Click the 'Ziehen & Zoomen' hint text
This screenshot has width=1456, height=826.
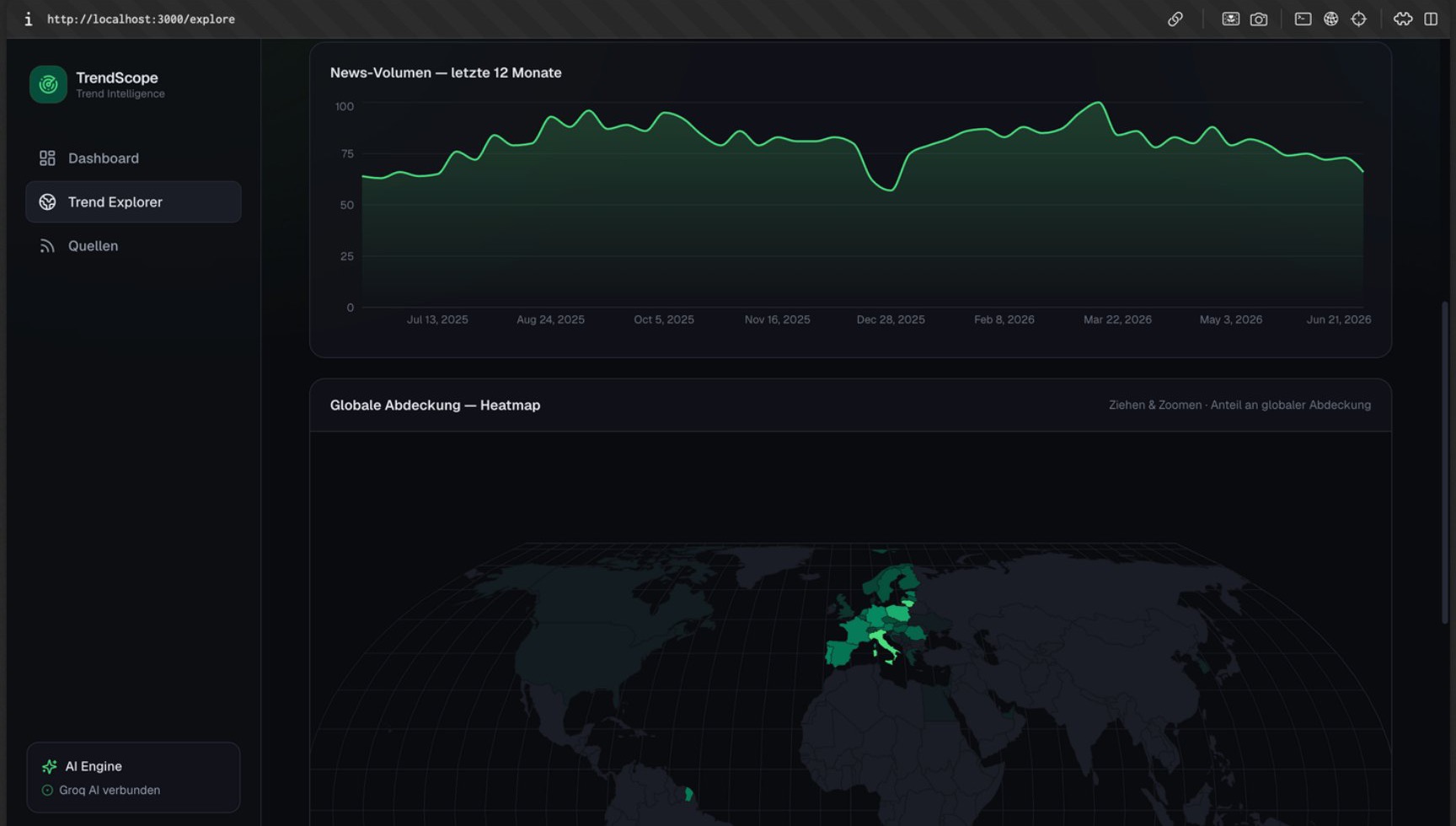click(x=1155, y=405)
